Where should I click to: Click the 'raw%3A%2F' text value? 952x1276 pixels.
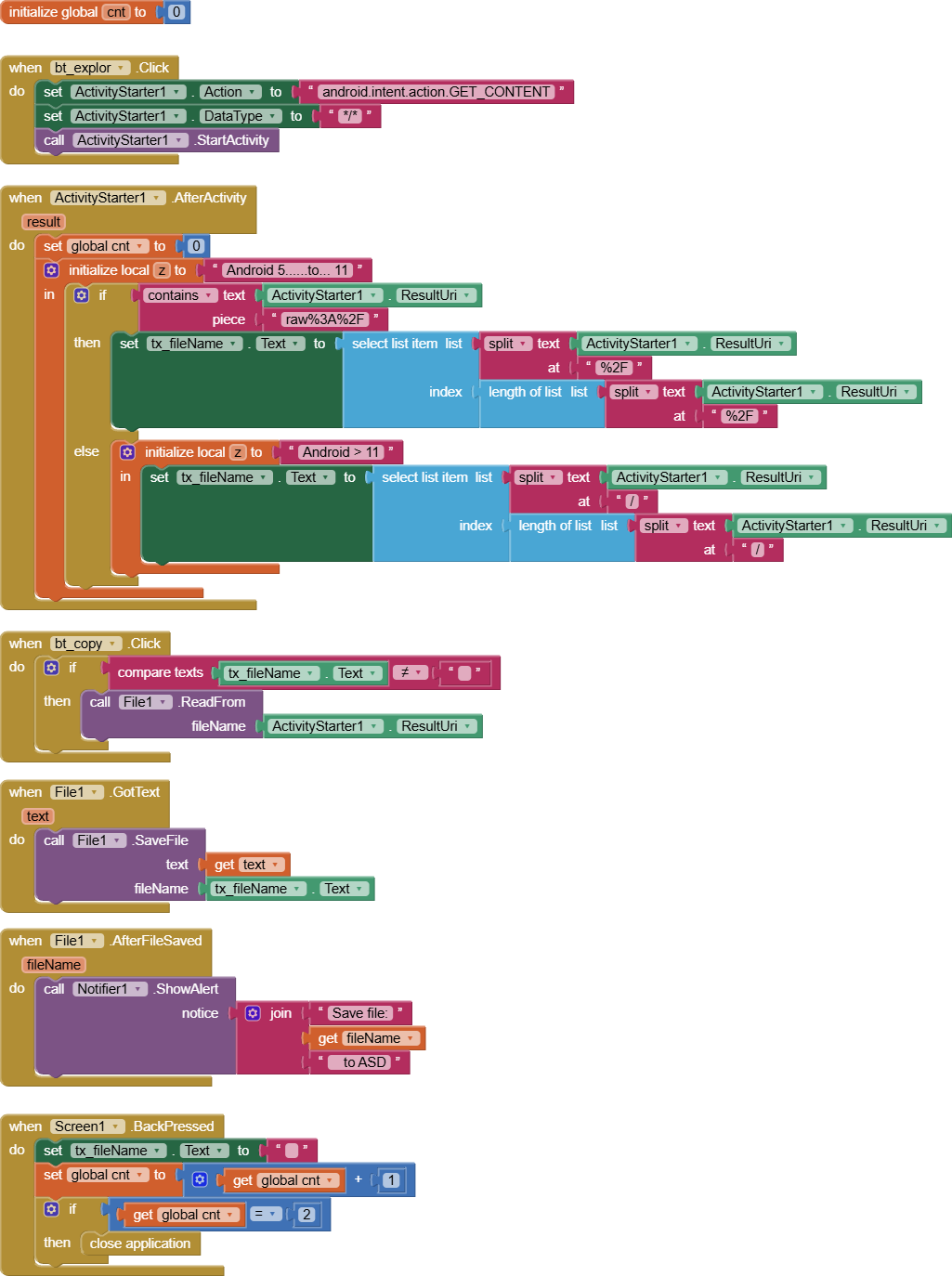[324, 319]
